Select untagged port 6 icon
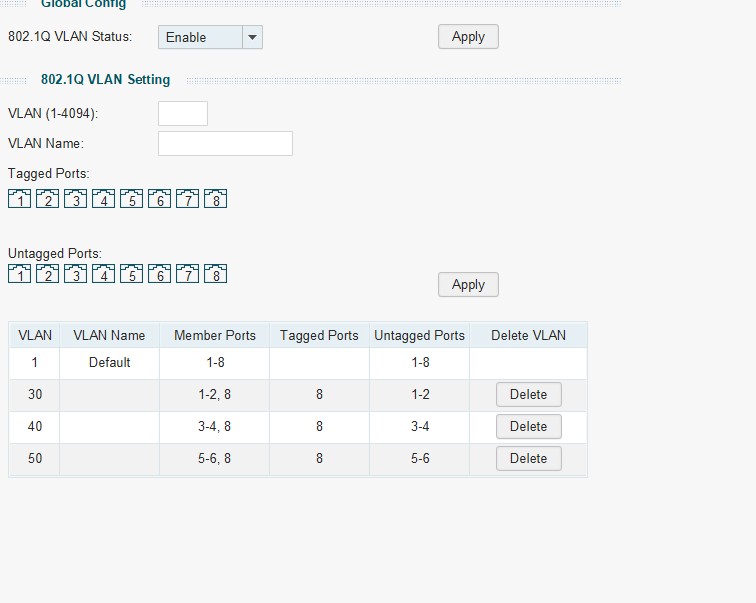This screenshot has height=603, width=756. pos(159,273)
